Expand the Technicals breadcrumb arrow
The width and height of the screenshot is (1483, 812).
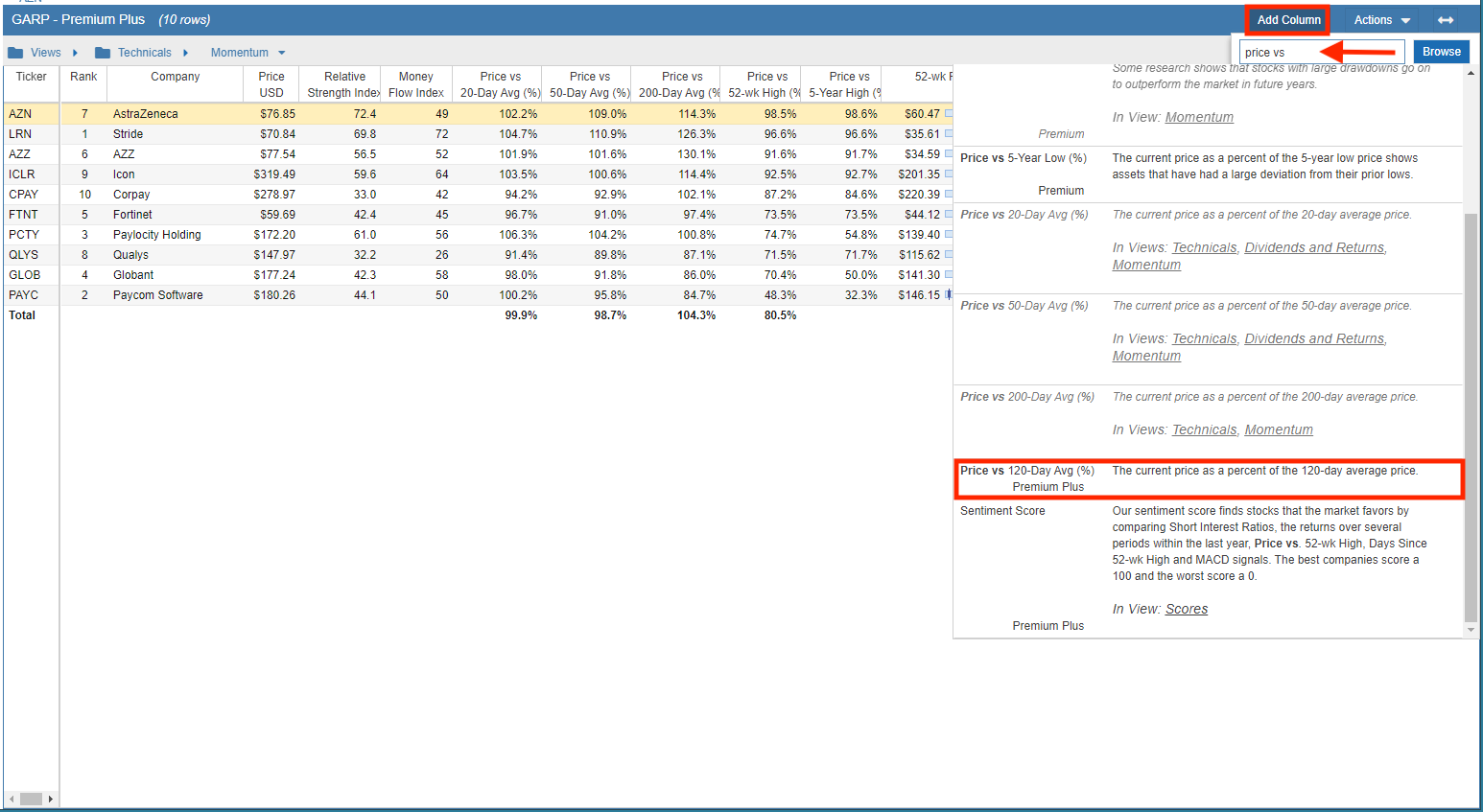point(185,53)
